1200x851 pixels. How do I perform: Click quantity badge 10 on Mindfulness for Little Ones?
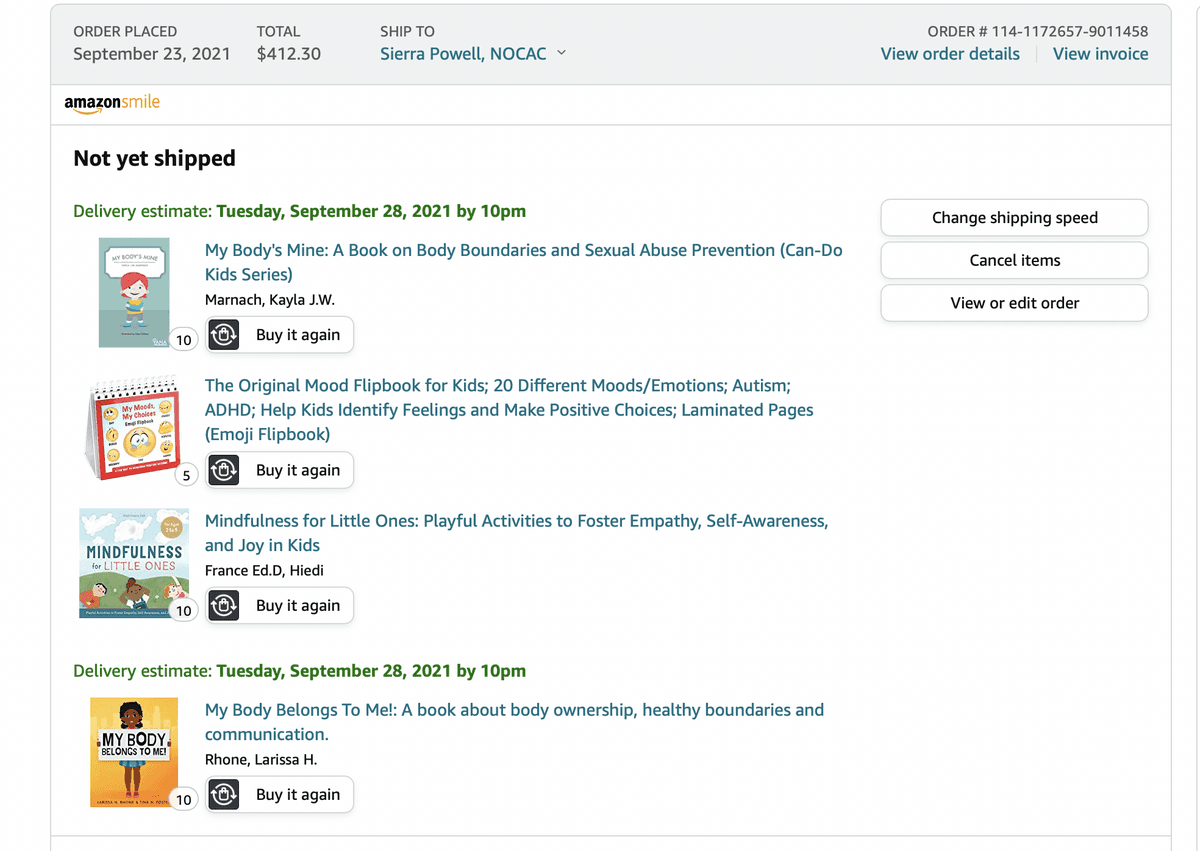[184, 611]
